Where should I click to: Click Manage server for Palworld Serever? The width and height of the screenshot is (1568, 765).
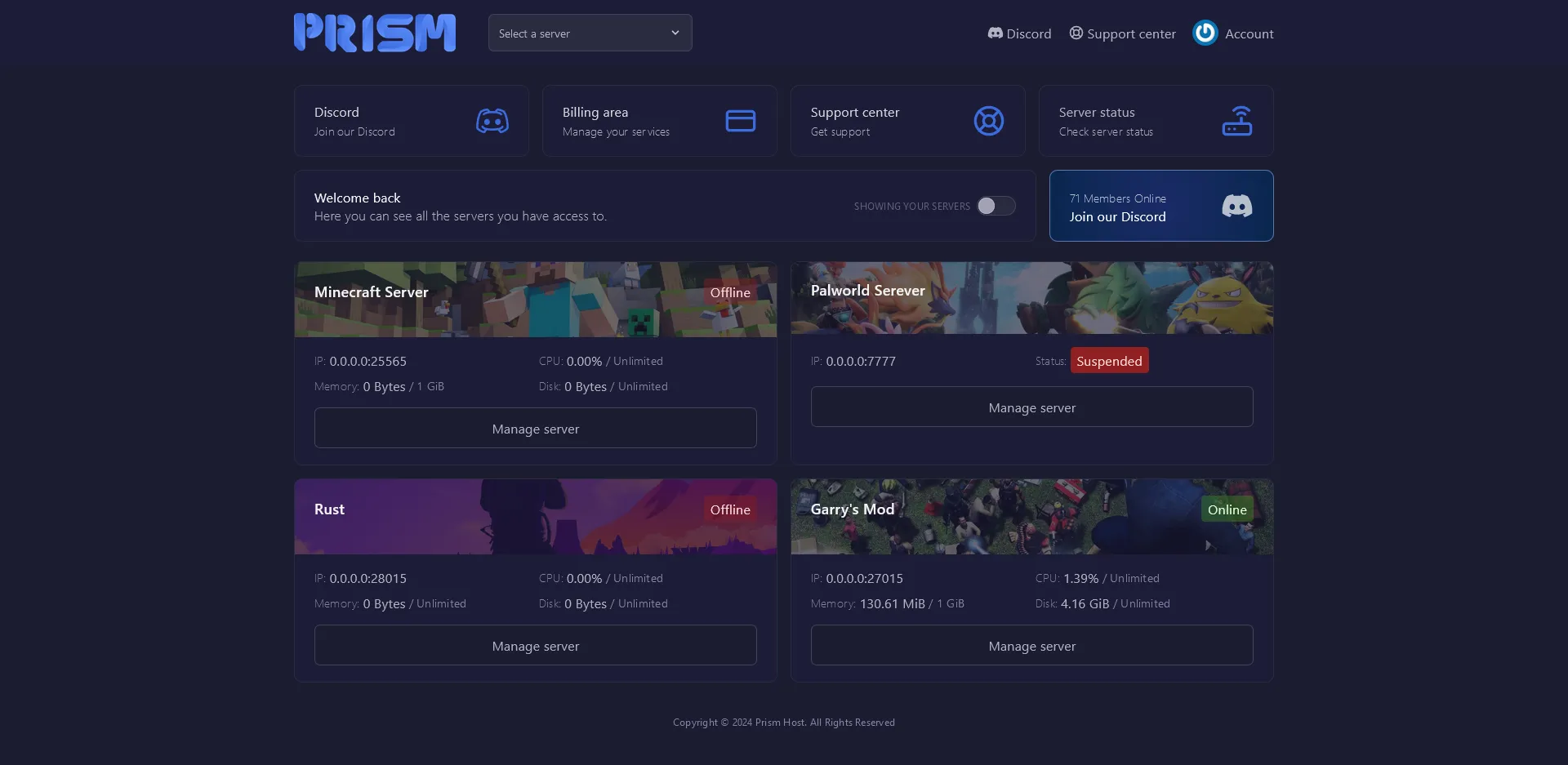click(x=1031, y=407)
